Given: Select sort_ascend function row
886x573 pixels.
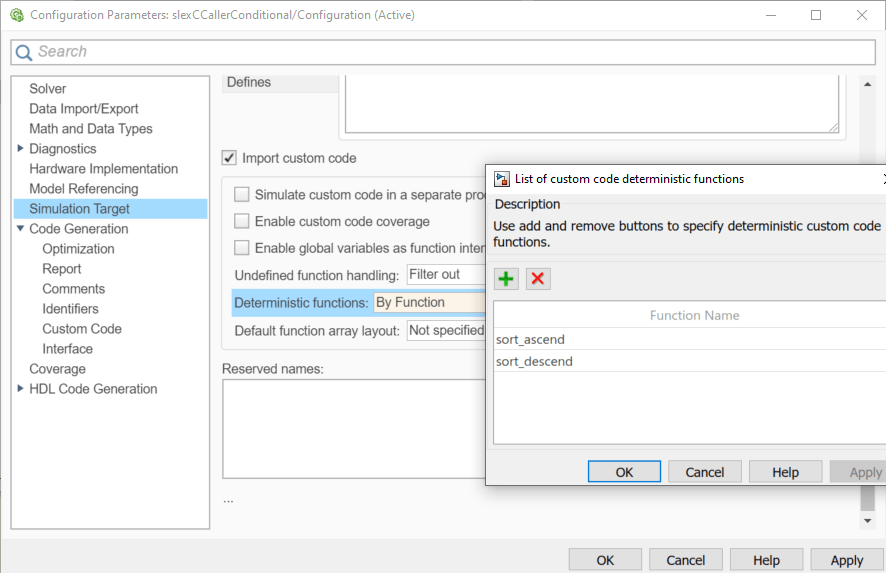Looking at the screenshot, I should (x=689, y=339).
